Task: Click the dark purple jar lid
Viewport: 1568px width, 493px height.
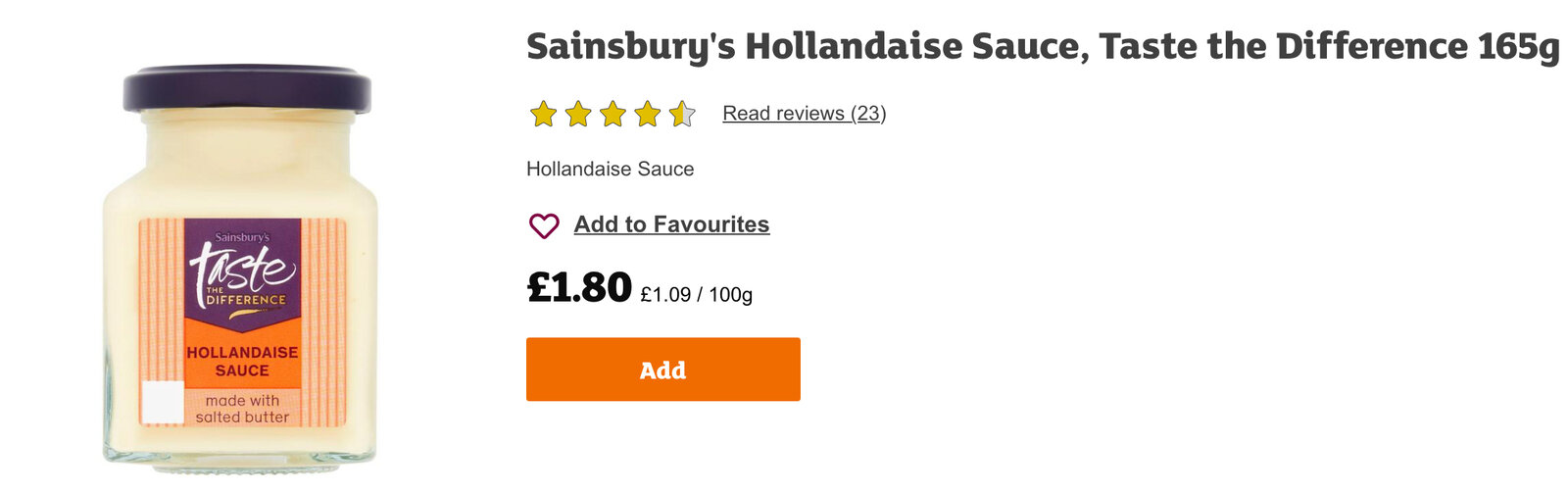Action: [x=247, y=88]
